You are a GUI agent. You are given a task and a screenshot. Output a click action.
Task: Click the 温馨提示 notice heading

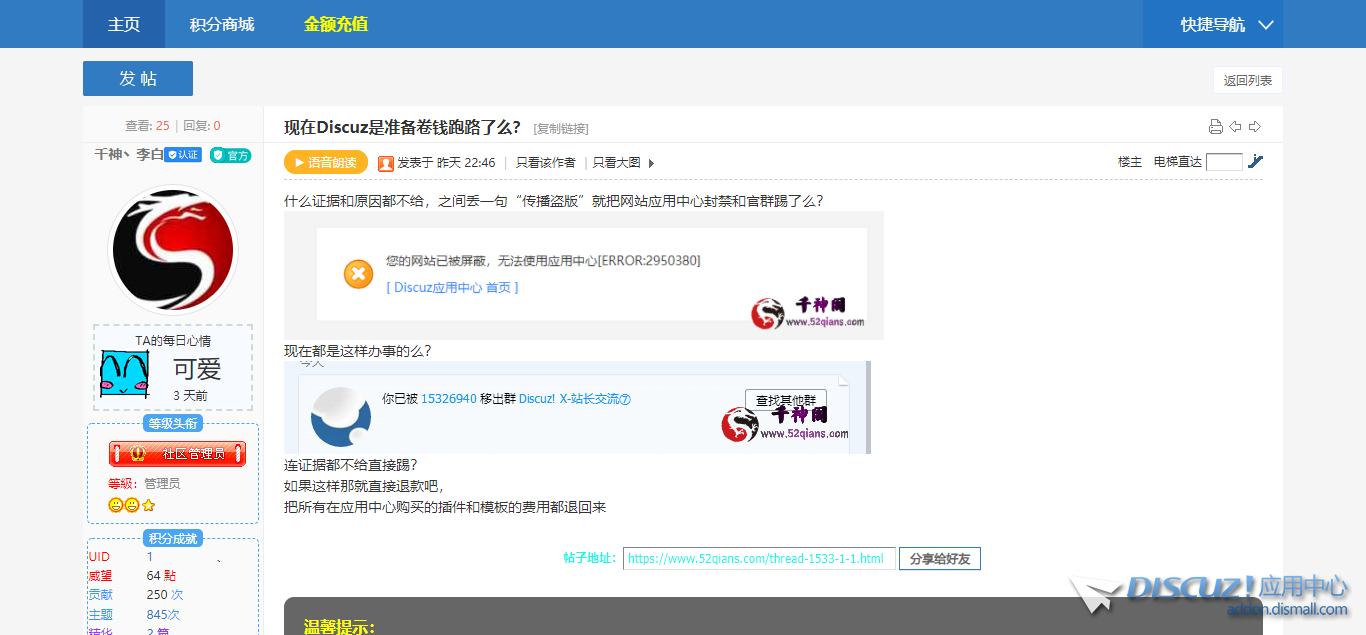[339, 627]
